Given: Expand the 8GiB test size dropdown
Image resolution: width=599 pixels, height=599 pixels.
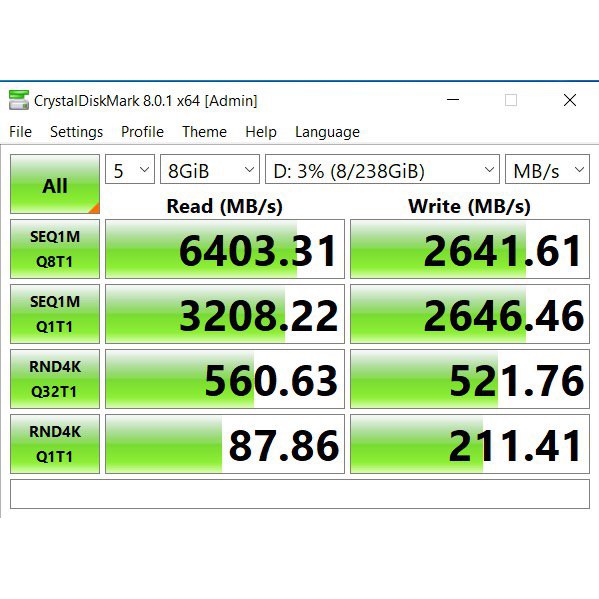Looking at the screenshot, I should (210, 169).
